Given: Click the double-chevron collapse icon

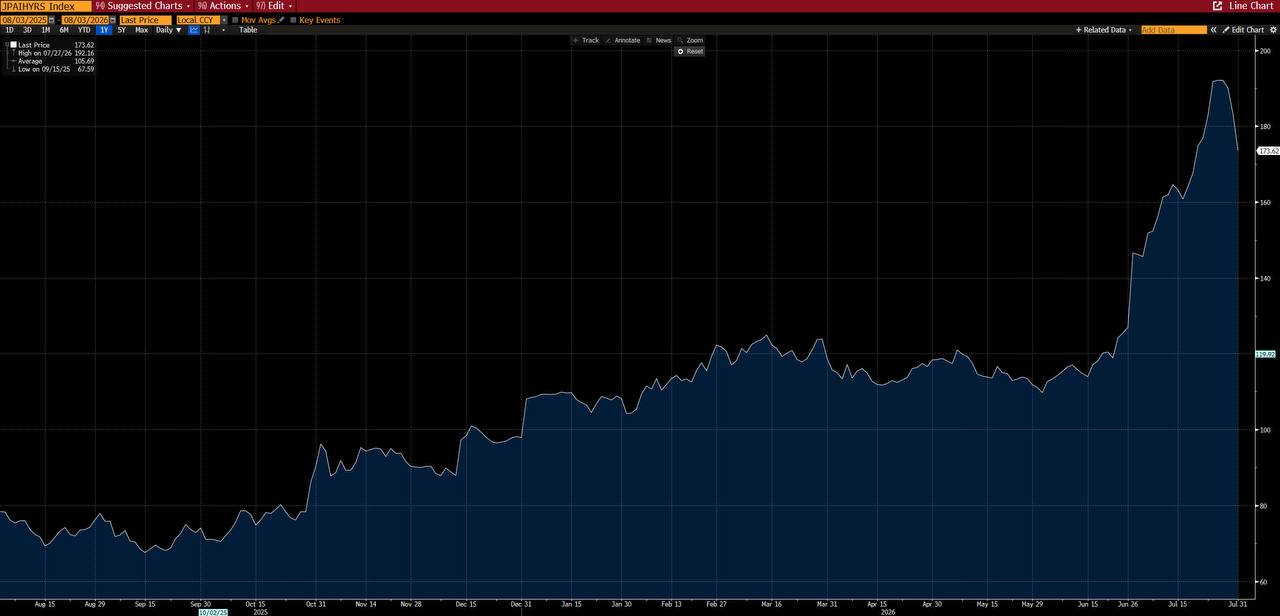Looking at the screenshot, I should tap(1213, 30).
